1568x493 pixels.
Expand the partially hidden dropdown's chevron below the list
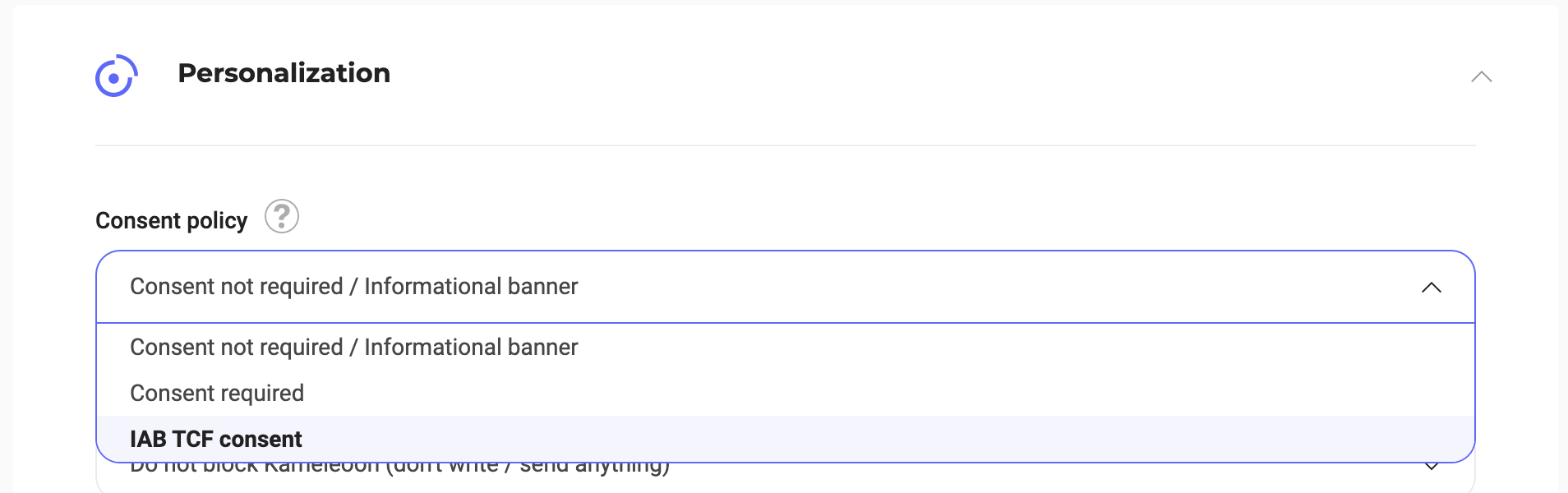coord(1431,468)
